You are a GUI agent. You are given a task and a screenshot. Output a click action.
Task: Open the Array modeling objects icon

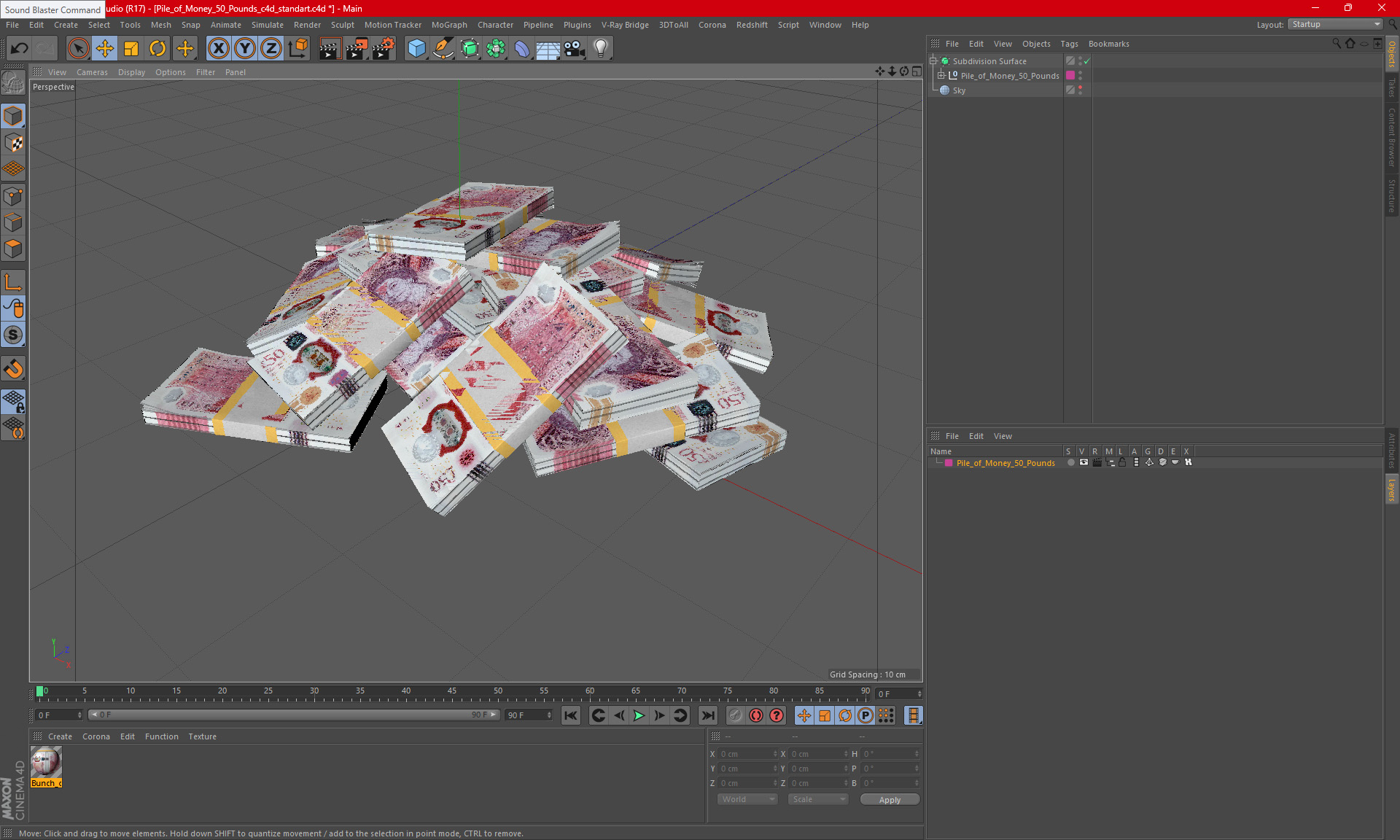click(x=496, y=49)
